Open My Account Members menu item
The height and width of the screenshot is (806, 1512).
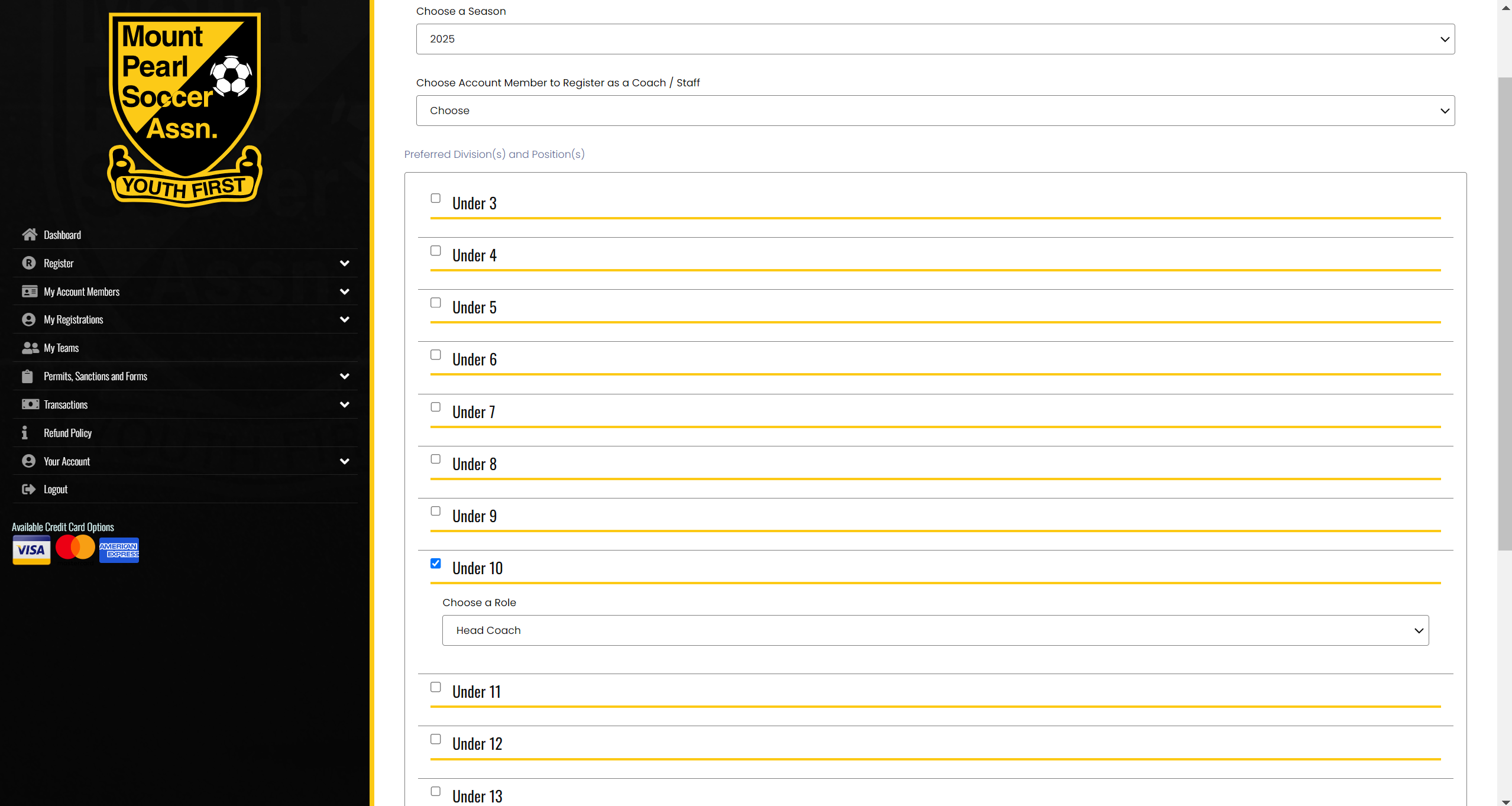tap(185, 292)
